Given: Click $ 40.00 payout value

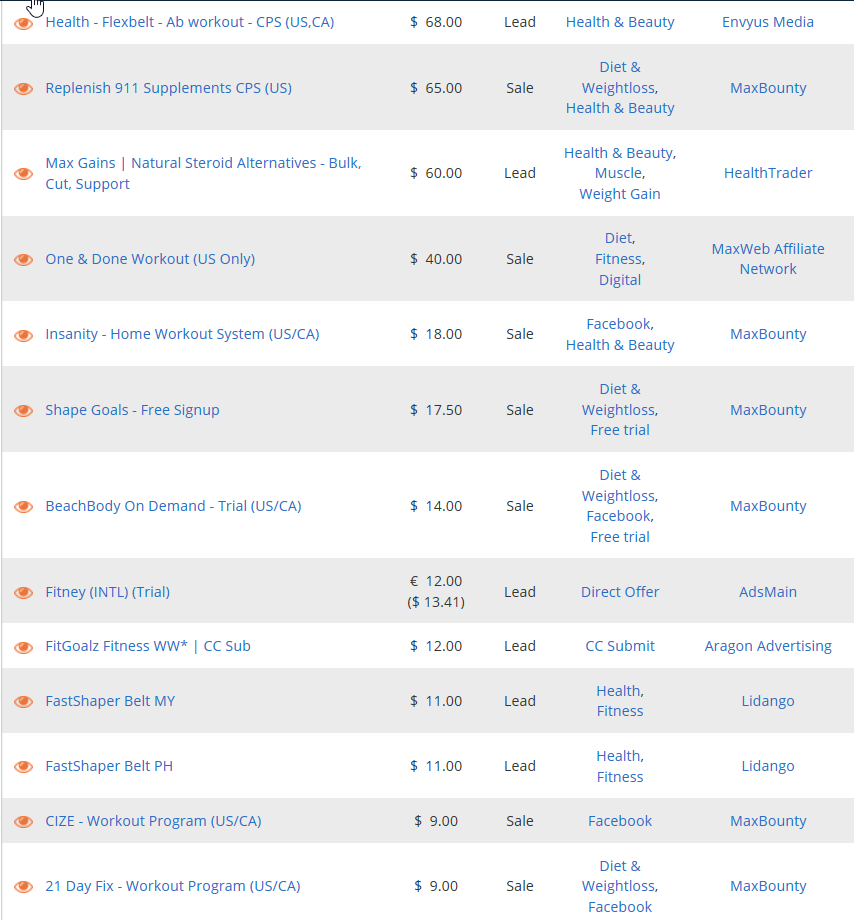Looking at the screenshot, I should point(436,259).
